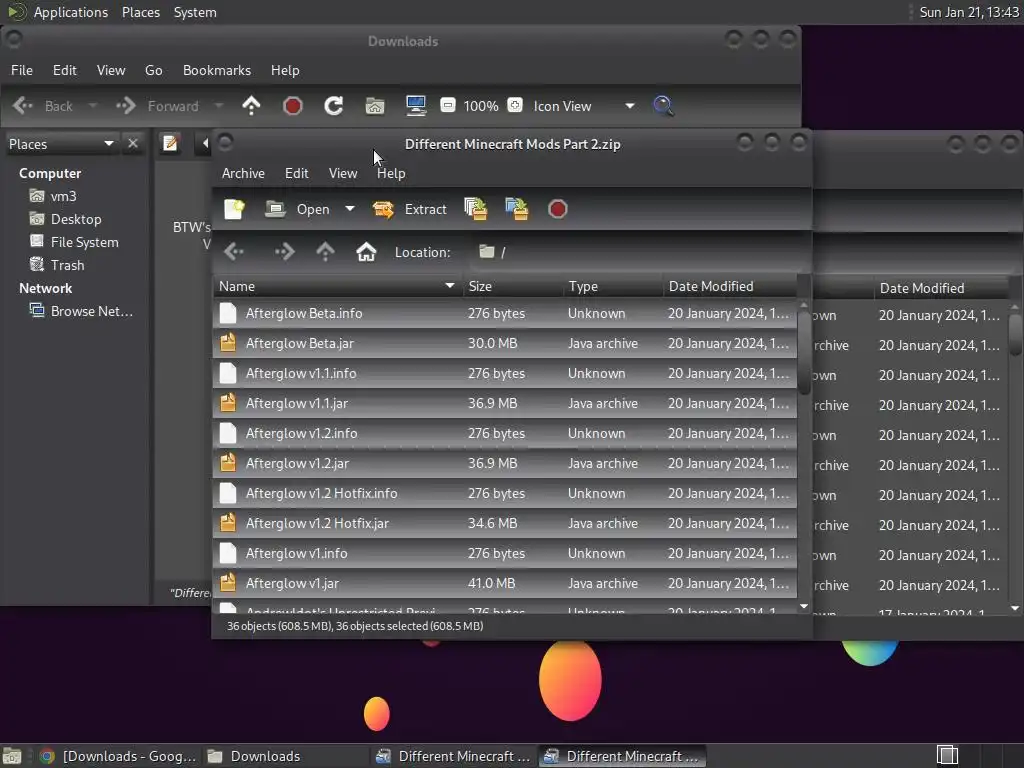Click the red Stop icon in archive manager
This screenshot has width=1024, height=768.
(557, 209)
